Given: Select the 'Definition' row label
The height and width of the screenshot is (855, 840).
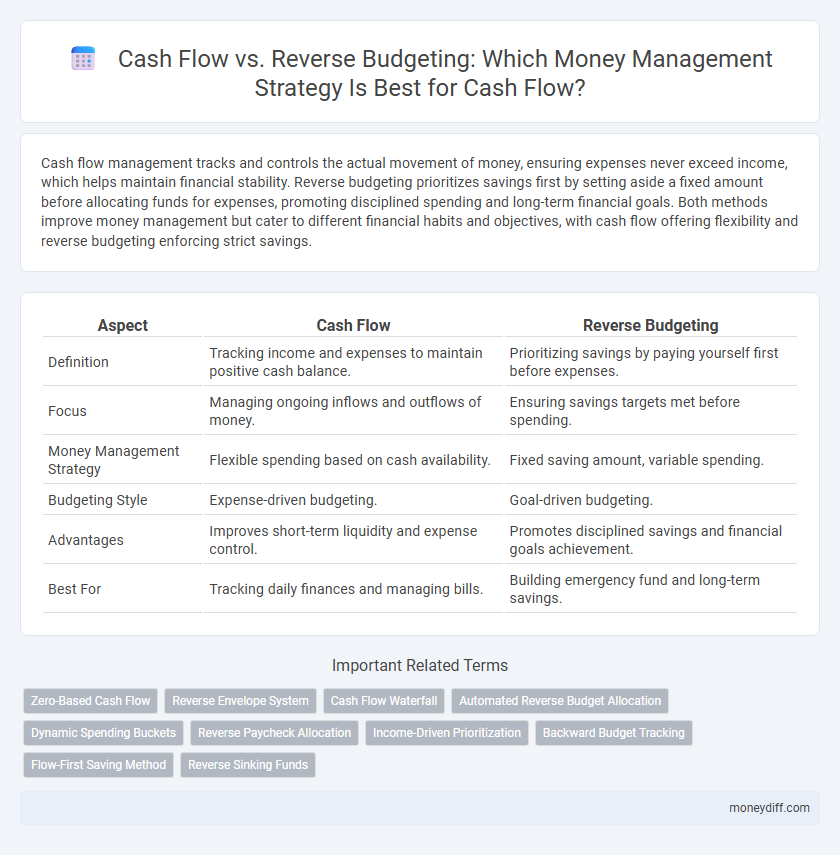Looking at the screenshot, I should click(x=79, y=362).
